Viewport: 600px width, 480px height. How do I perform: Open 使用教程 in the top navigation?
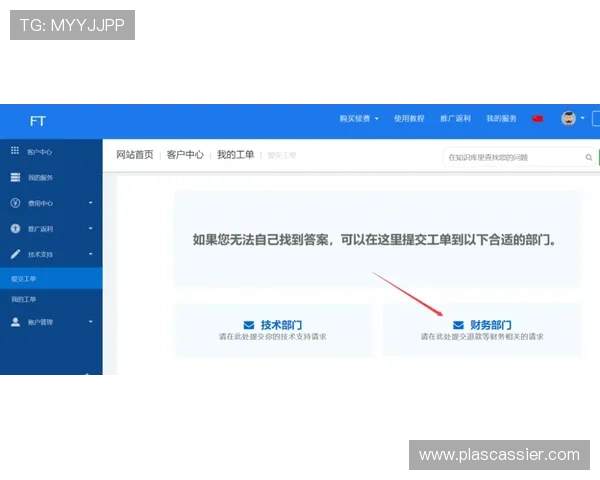[409, 119]
